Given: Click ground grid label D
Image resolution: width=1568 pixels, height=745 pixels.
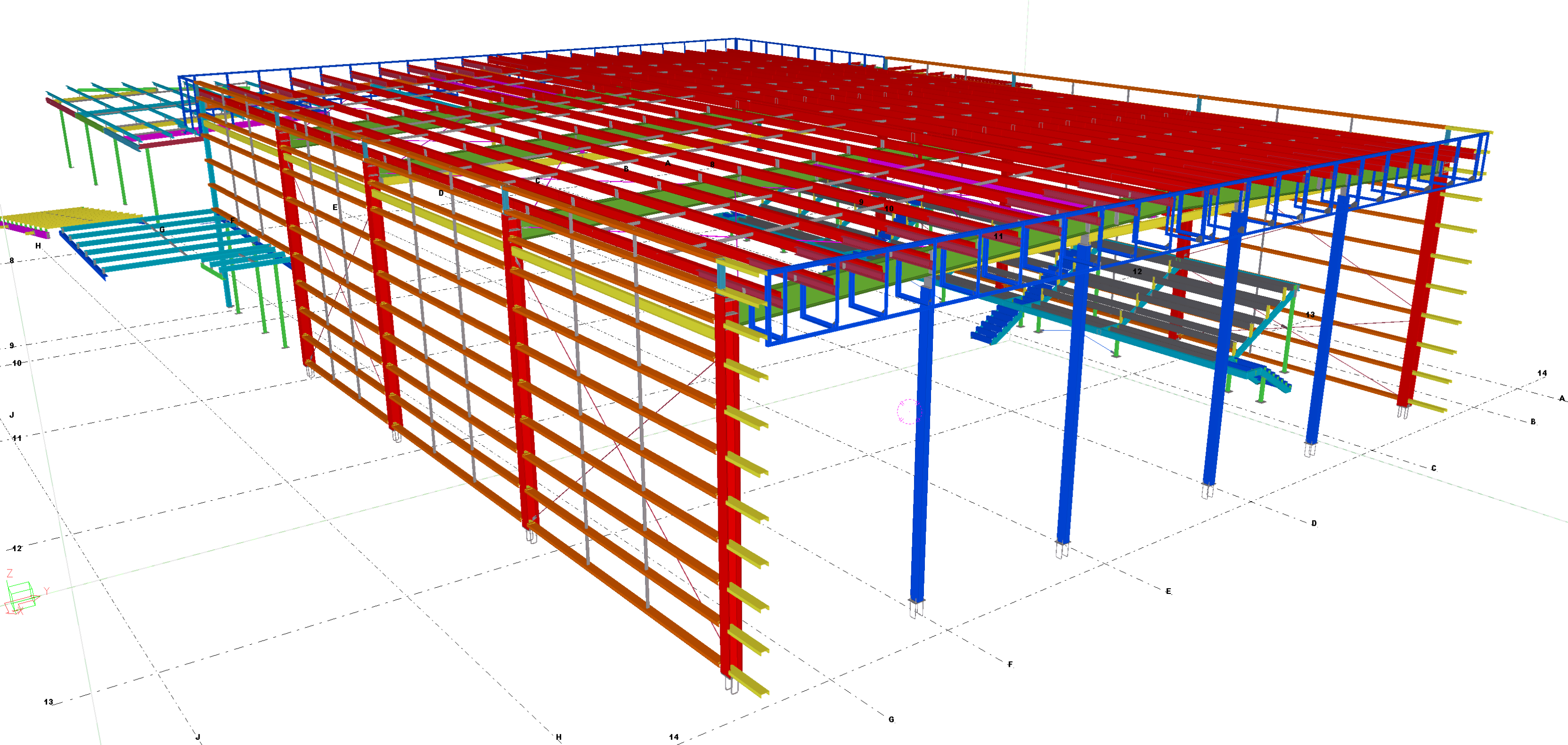Looking at the screenshot, I should pyautogui.click(x=1313, y=523).
